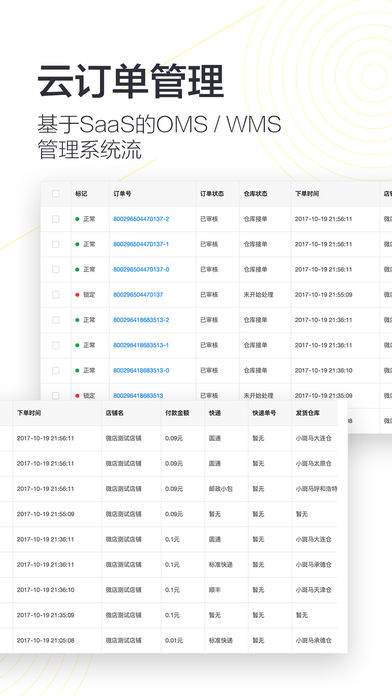This screenshot has width=392, height=696.
Task: Open order link 800296418683513
Action: click(x=138, y=395)
